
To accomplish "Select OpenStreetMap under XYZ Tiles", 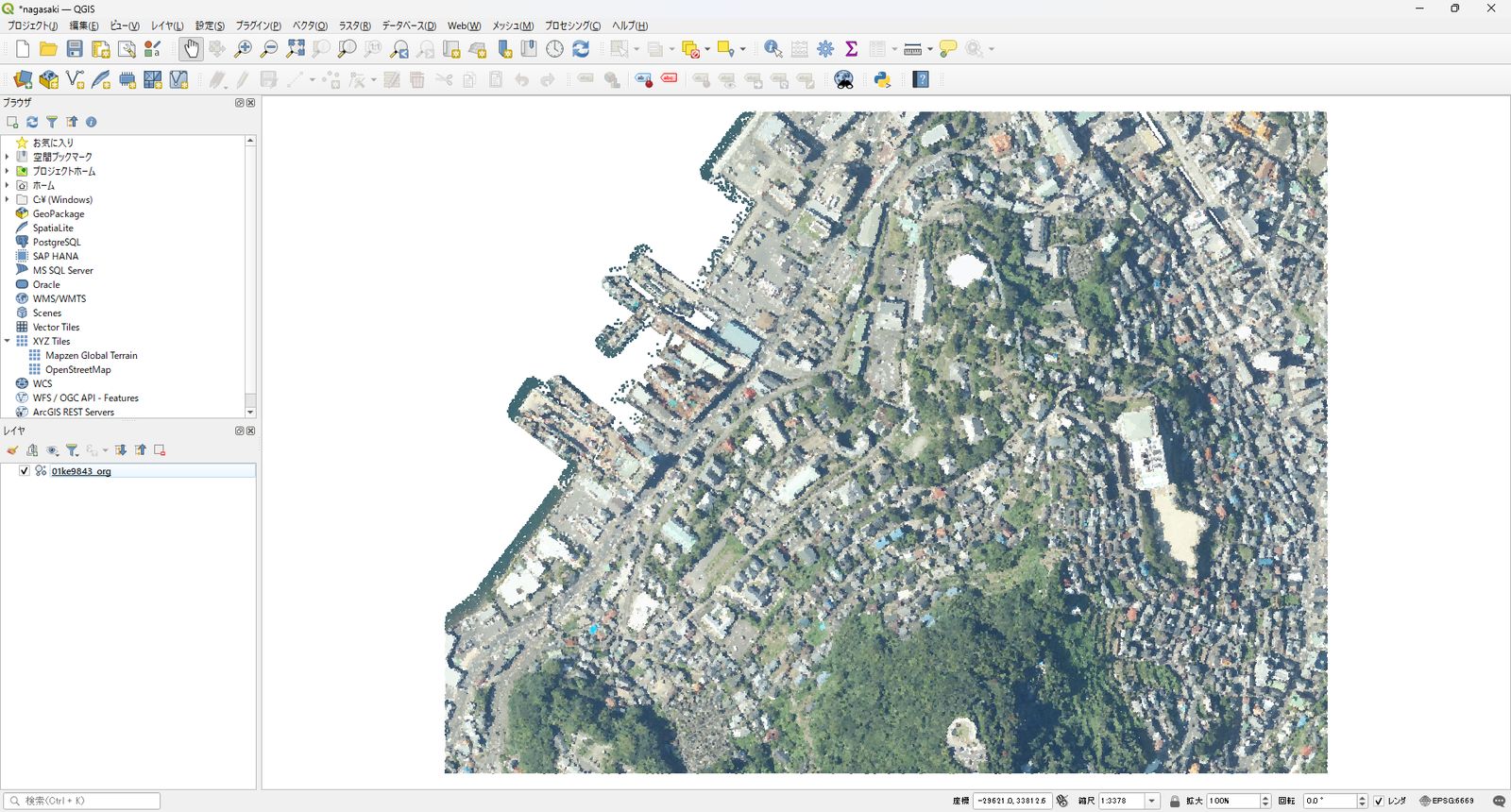I will tap(77, 369).
